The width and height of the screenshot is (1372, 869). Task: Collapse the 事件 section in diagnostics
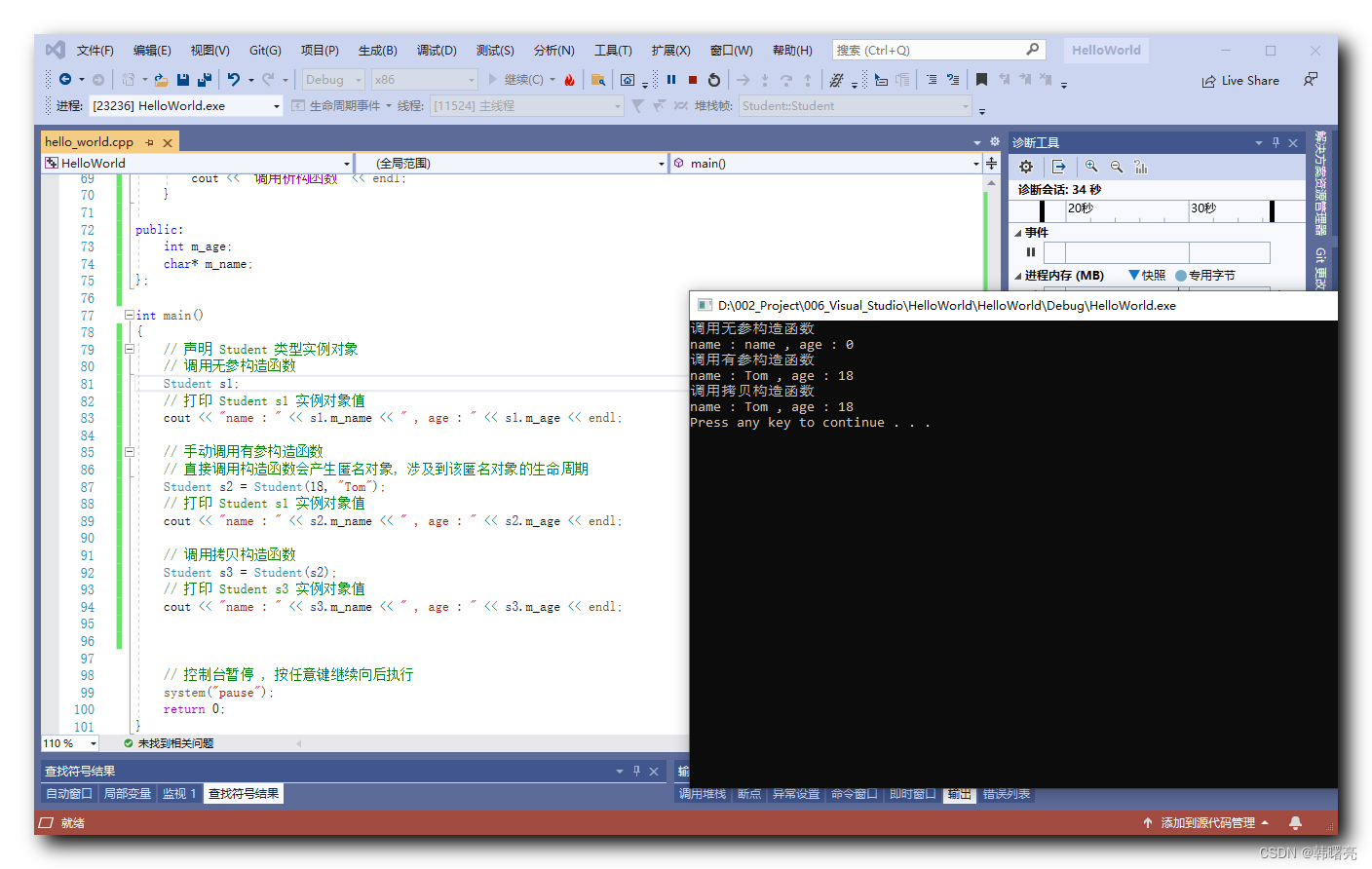click(x=1018, y=233)
